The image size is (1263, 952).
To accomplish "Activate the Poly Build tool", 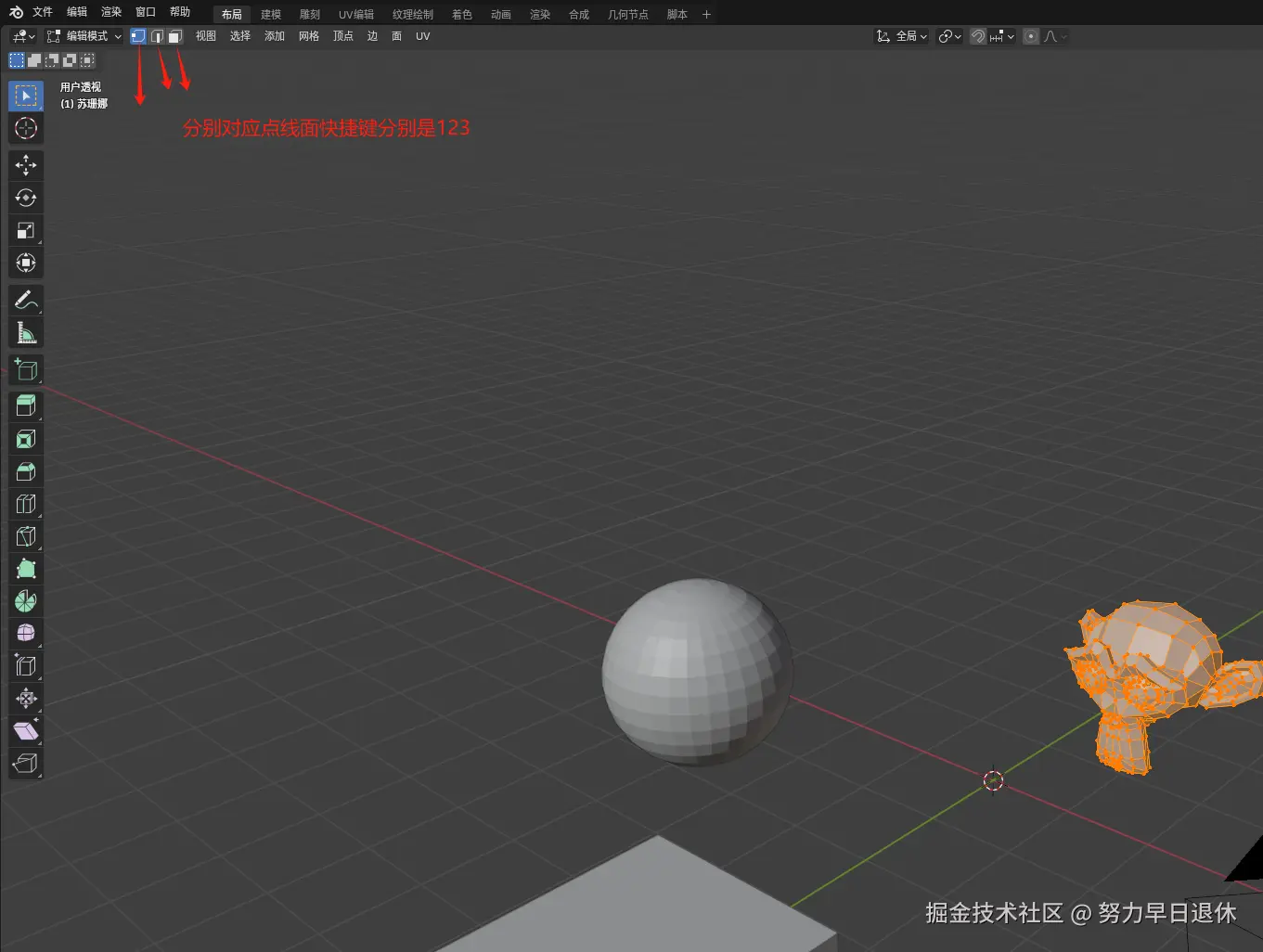I will 26,569.
